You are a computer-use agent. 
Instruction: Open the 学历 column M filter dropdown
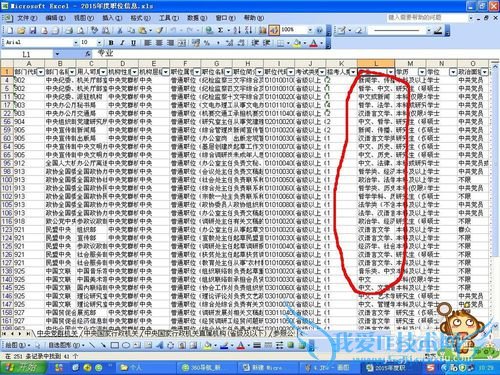pyautogui.click(x=422, y=72)
